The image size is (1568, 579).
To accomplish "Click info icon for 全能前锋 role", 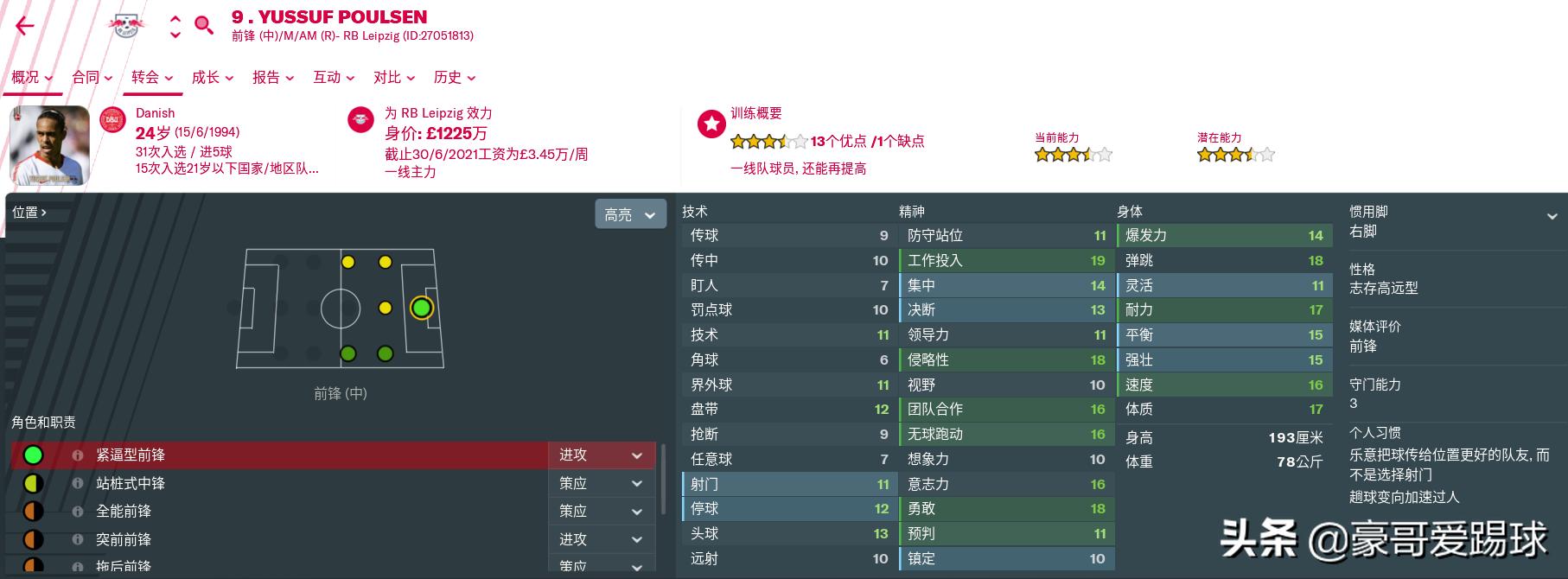I will (78, 511).
